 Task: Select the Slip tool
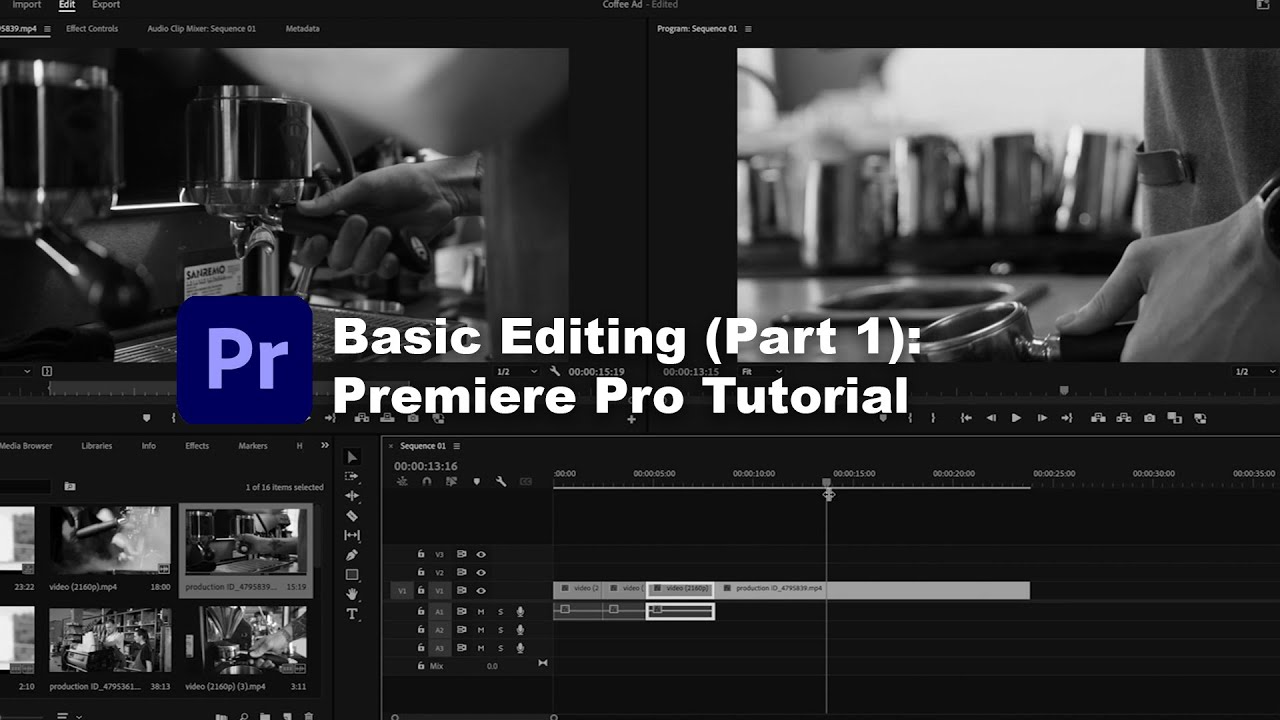click(352, 536)
